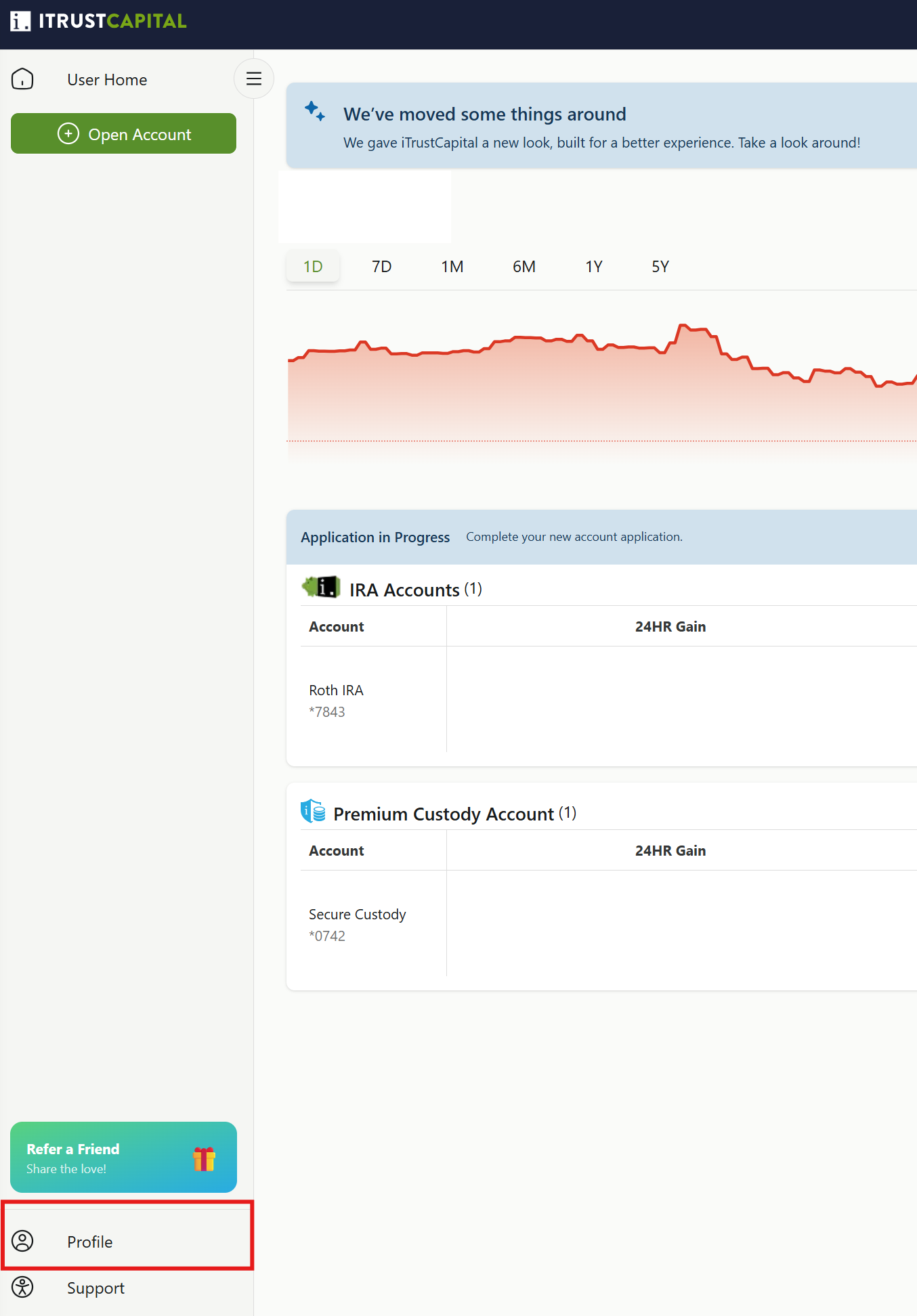Screen dimensions: 917x1316
Task: Click Complete your new account application link
Action: click(x=574, y=537)
